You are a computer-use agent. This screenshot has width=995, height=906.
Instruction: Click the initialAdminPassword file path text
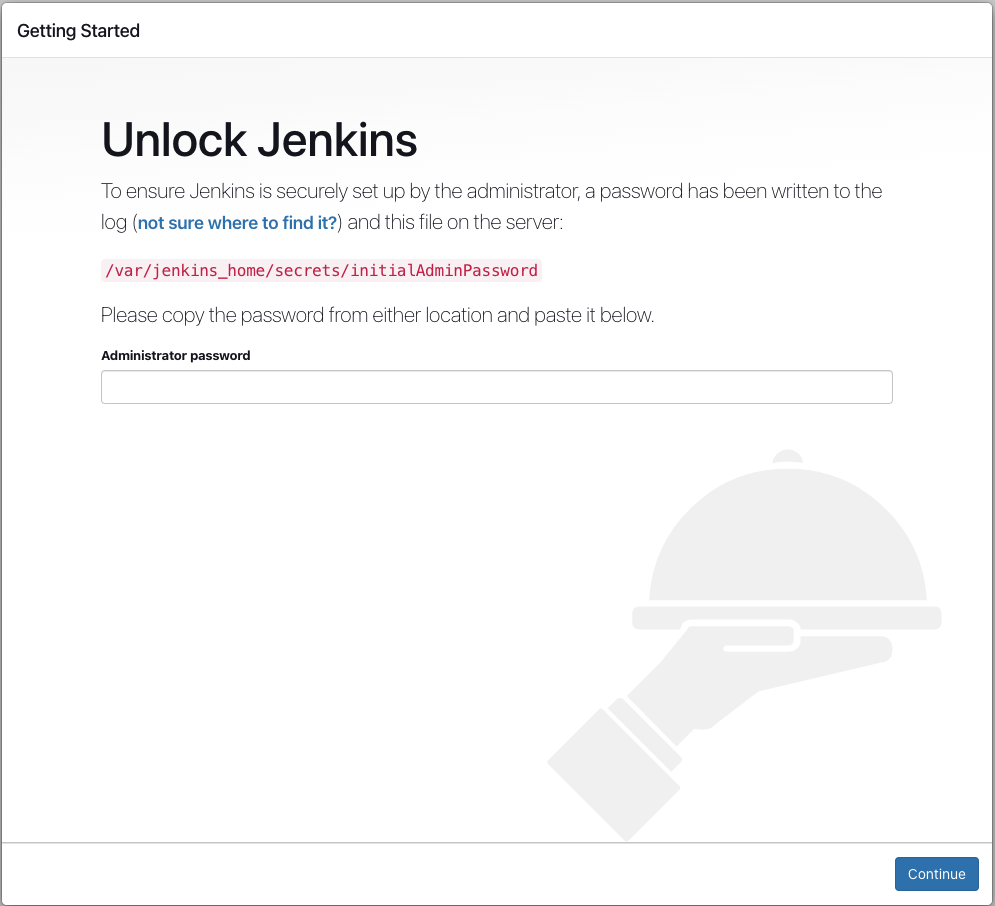(x=321, y=270)
